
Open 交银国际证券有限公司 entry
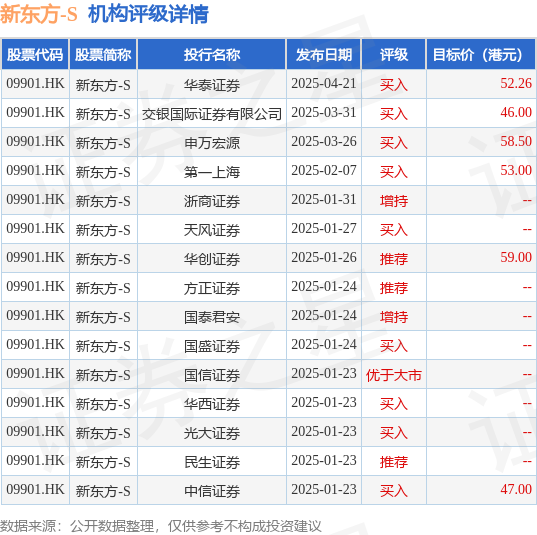(212, 114)
